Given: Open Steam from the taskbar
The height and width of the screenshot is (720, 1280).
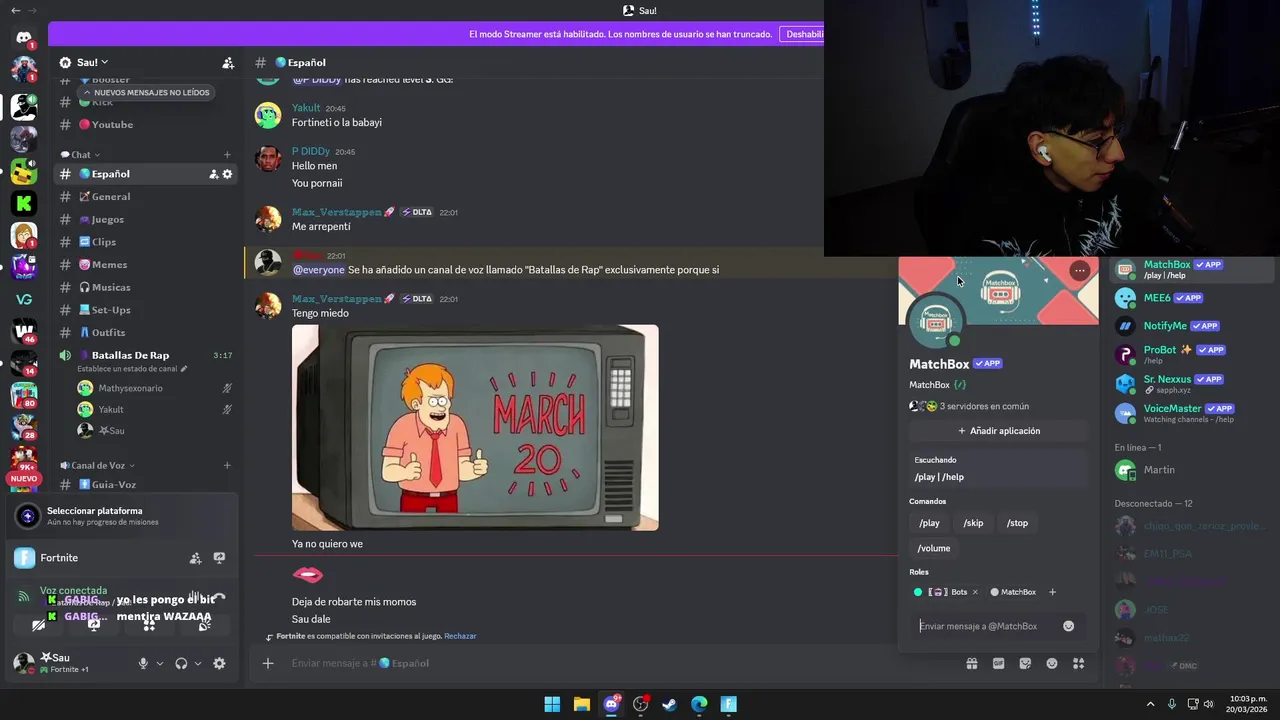Looking at the screenshot, I should (x=670, y=704).
